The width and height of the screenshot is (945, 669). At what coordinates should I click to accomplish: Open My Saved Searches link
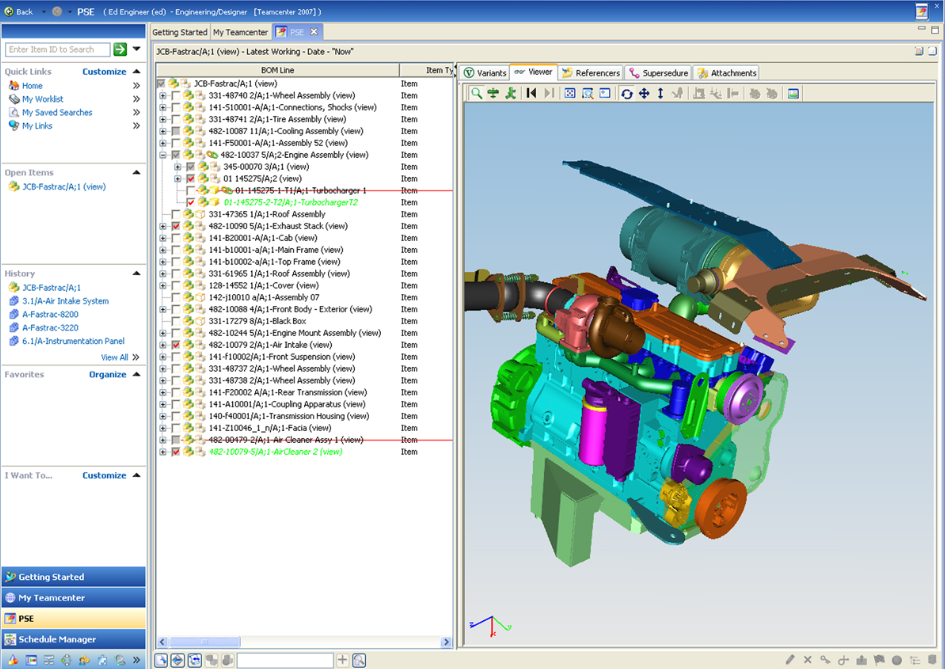tap(57, 112)
